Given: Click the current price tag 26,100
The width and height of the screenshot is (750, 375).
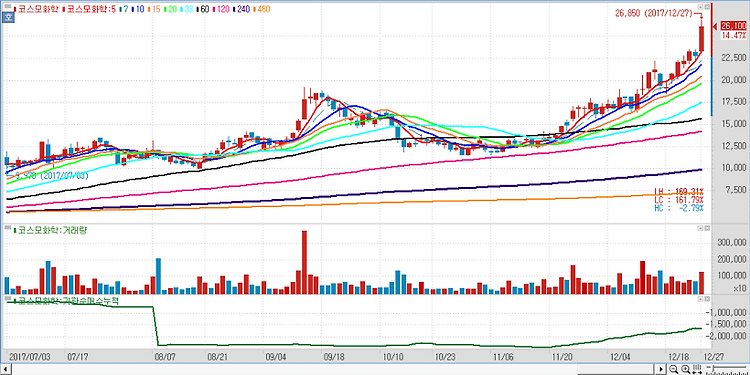Looking at the screenshot, I should (734, 26).
